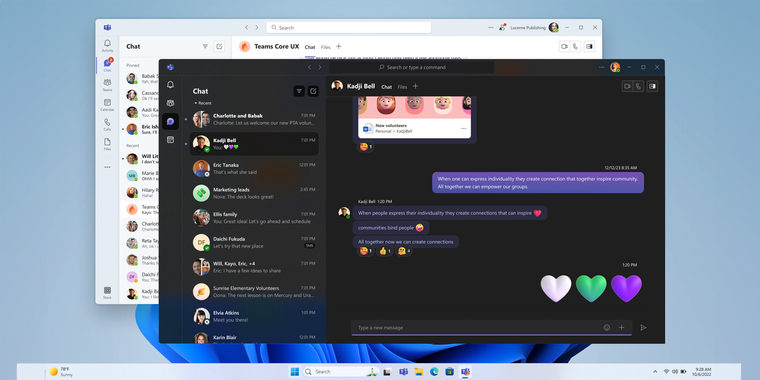This screenshot has width=760, height=380.
Task: Click heart-eyes reaction on All together message
Action: [365, 251]
